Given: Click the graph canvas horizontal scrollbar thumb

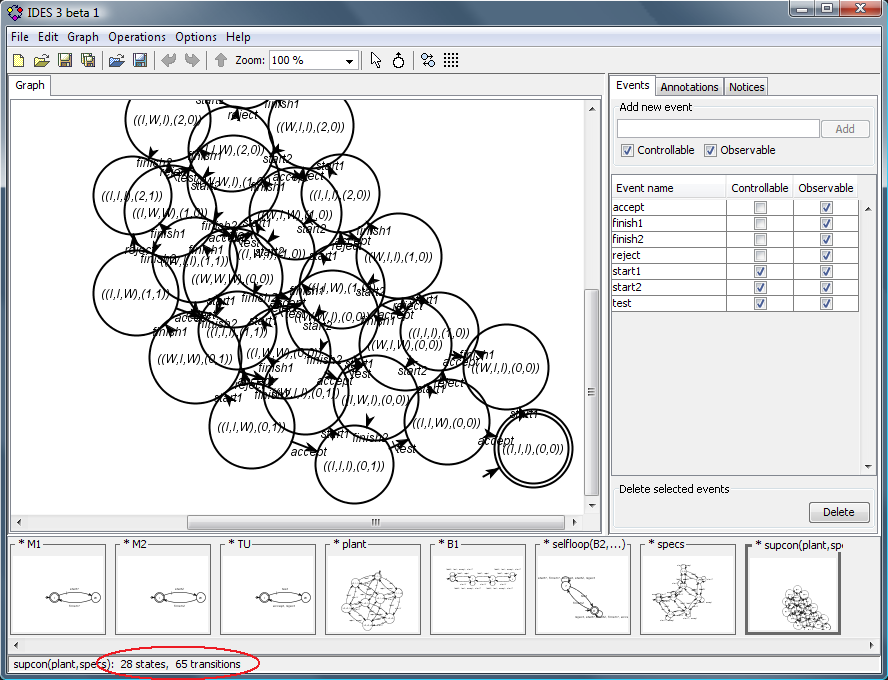Looking at the screenshot, I should [375, 522].
